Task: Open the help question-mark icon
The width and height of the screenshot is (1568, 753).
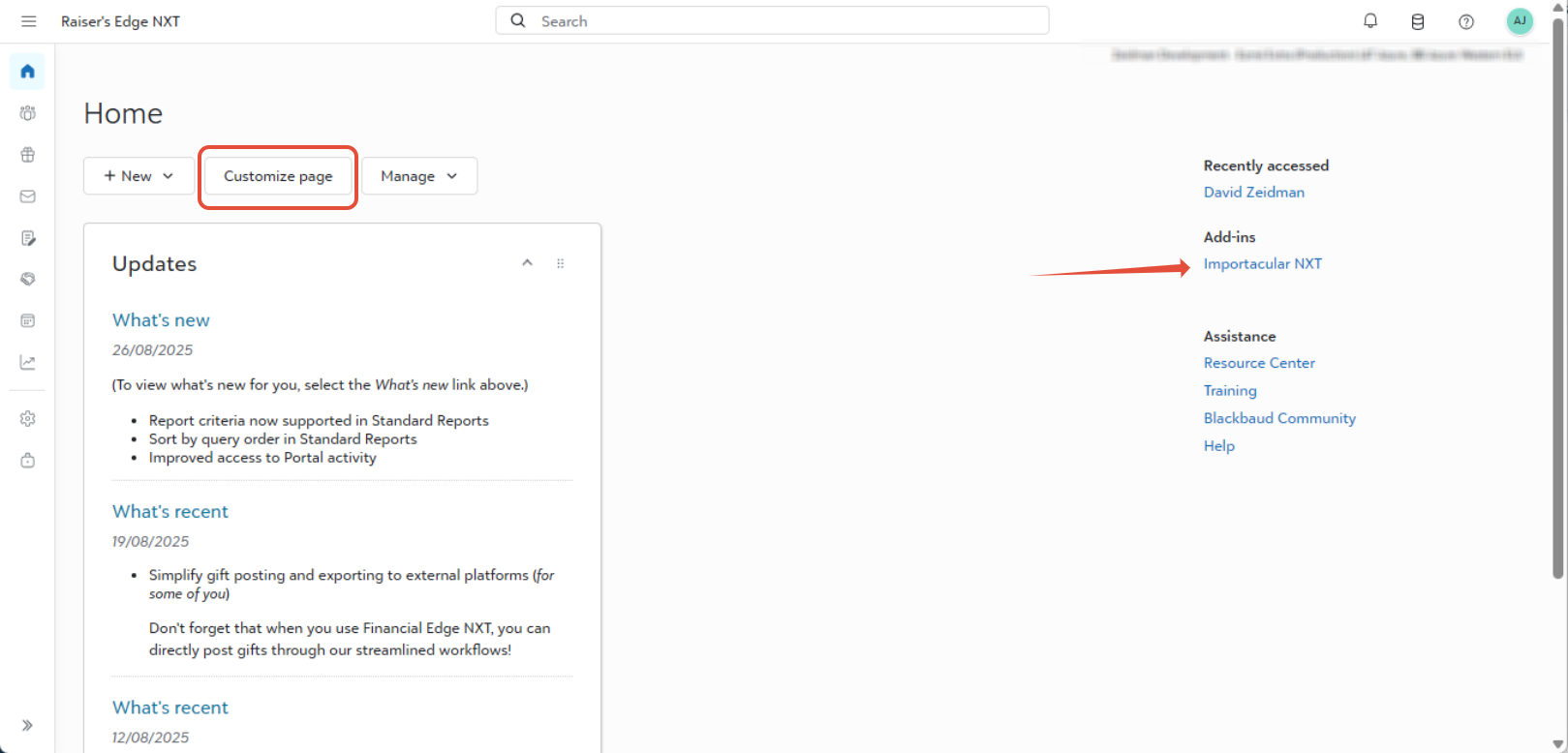Action: 1466,21
